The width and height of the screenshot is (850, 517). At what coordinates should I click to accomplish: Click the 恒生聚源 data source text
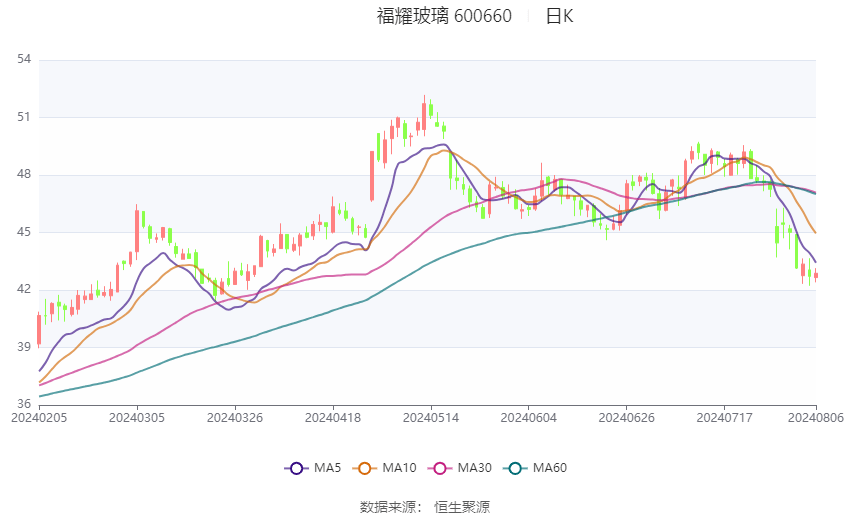[462, 507]
